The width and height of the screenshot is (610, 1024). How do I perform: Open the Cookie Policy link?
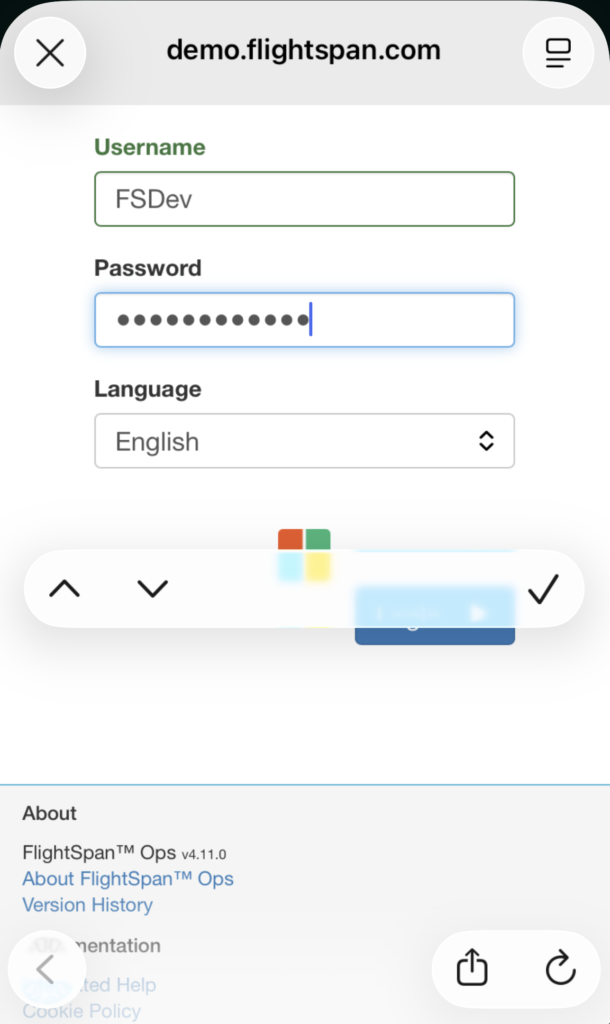[82, 1011]
